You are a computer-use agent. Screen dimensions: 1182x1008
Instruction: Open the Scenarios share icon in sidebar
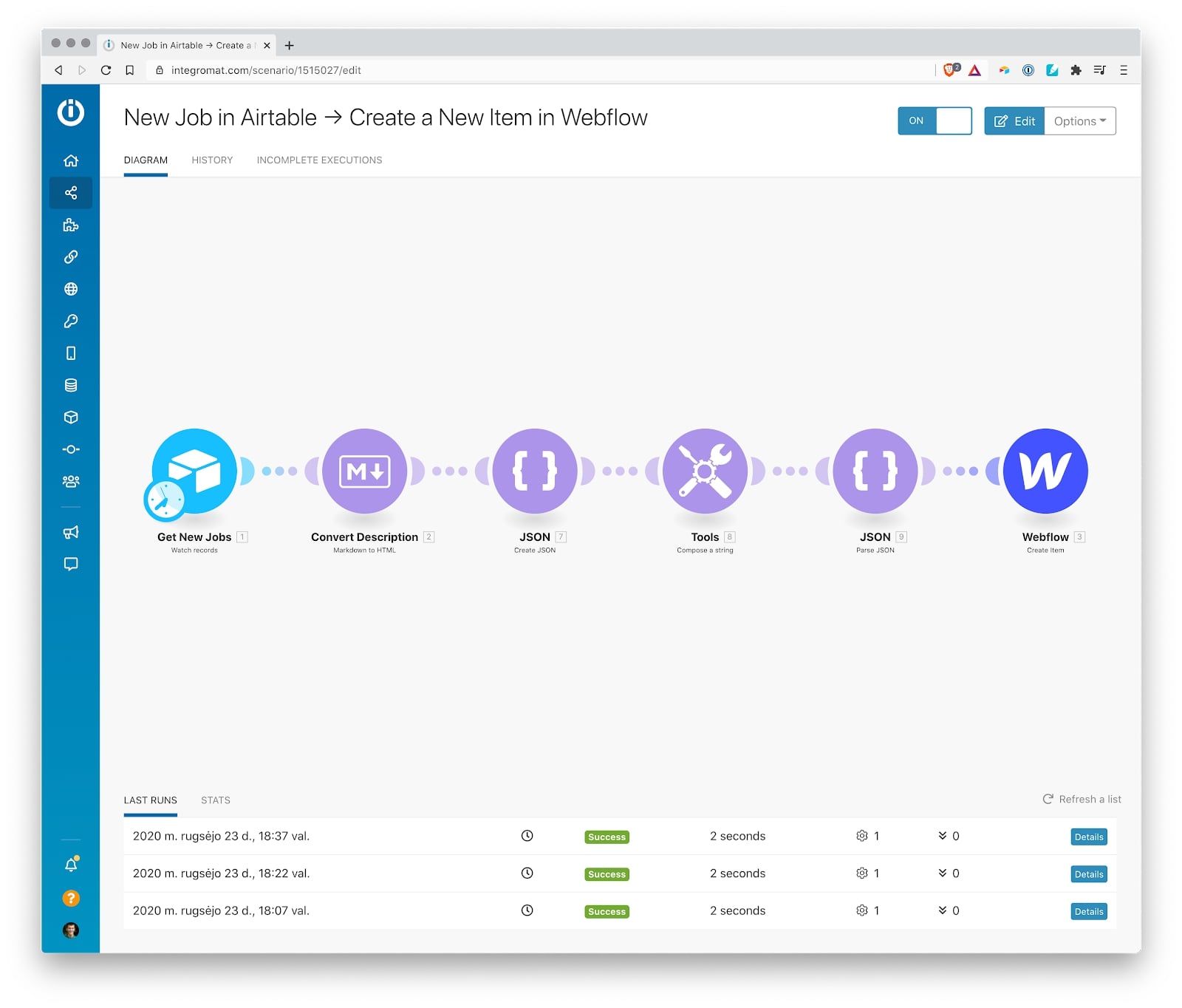[71, 193]
